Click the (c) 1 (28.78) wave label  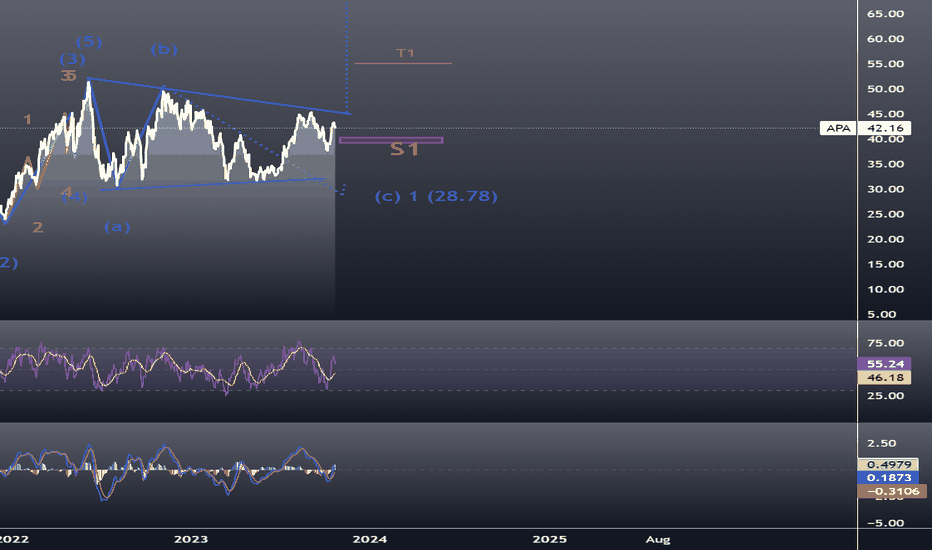click(436, 196)
